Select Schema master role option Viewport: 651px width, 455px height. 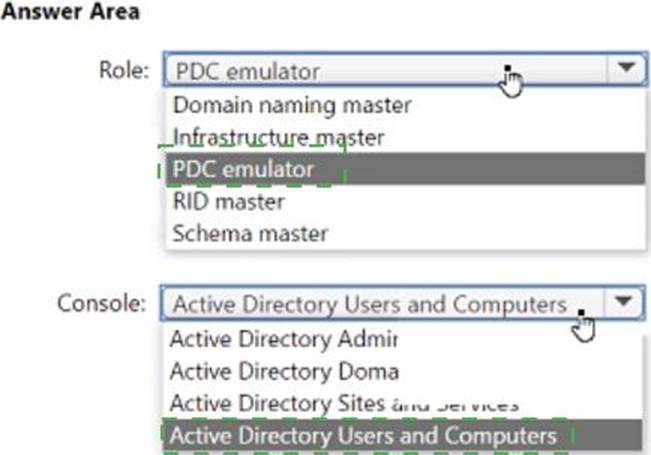click(249, 234)
